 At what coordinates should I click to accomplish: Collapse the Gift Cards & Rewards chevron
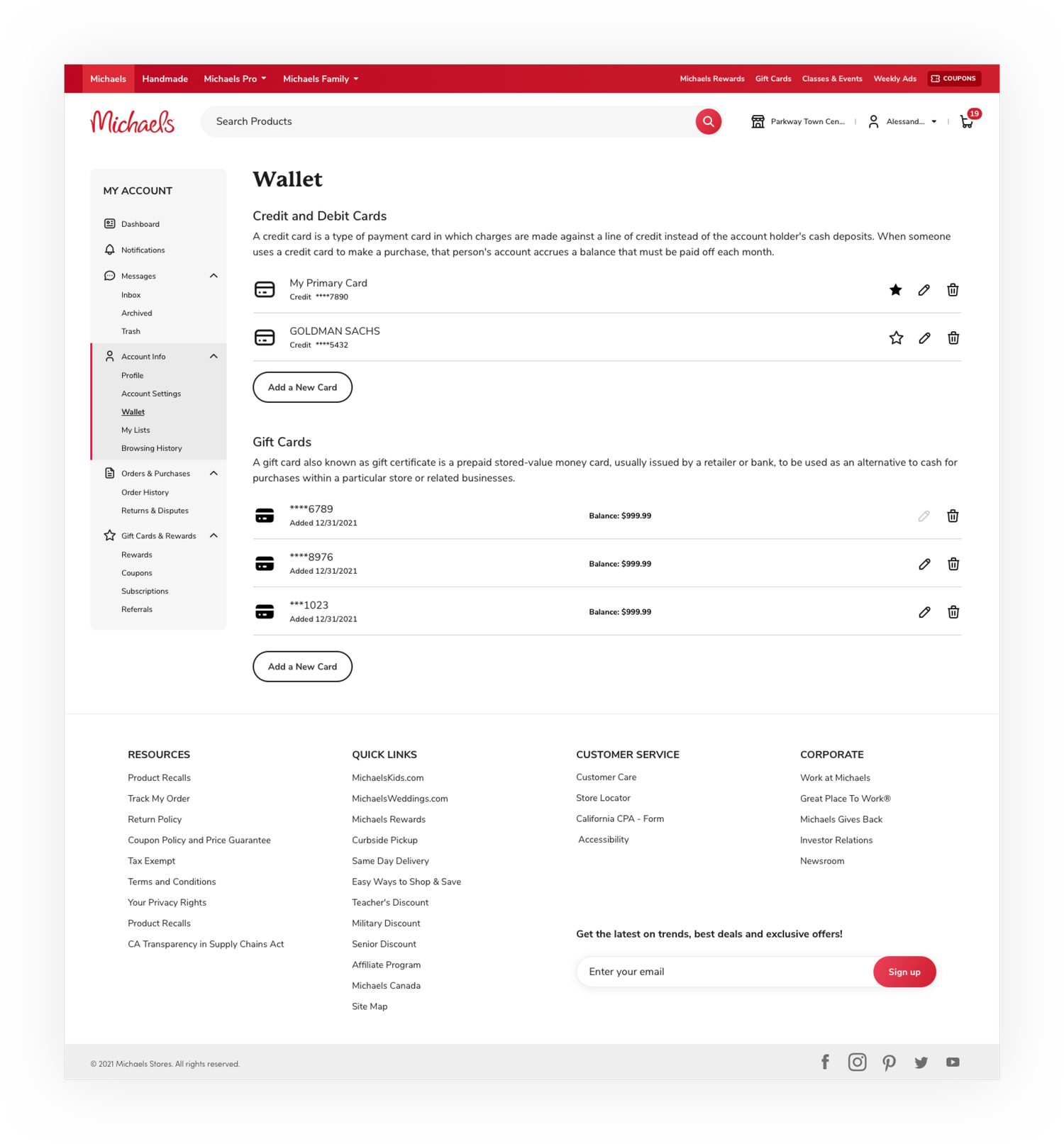click(214, 535)
